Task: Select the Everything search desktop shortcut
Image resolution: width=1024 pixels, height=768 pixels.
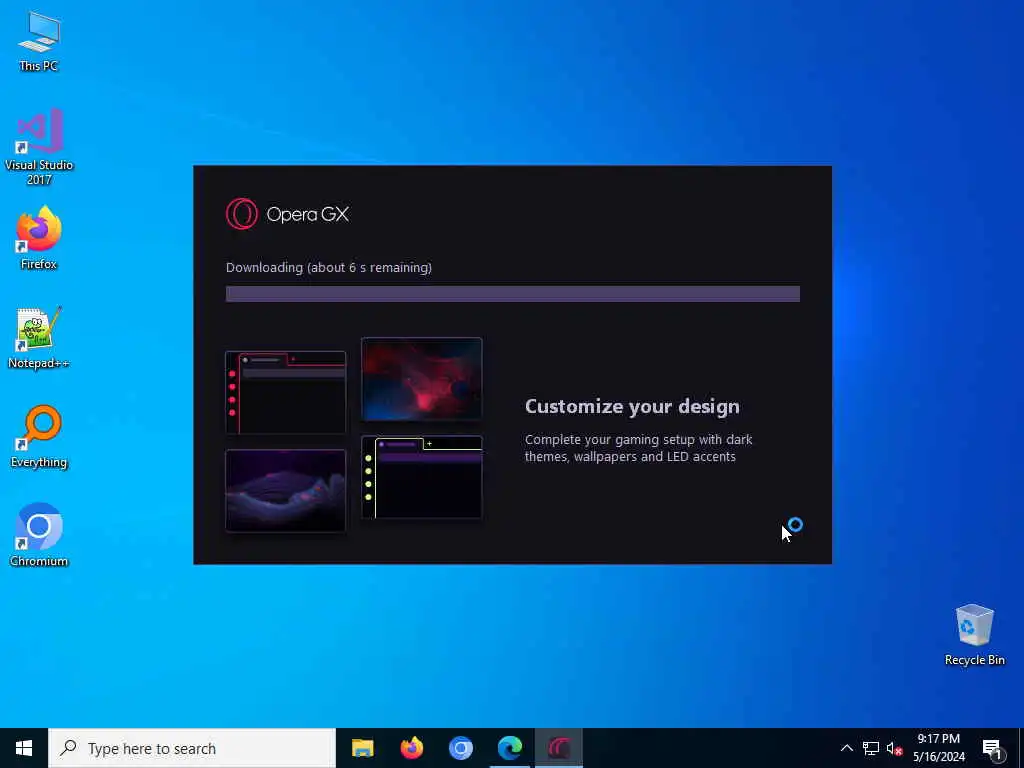Action: pos(39,436)
